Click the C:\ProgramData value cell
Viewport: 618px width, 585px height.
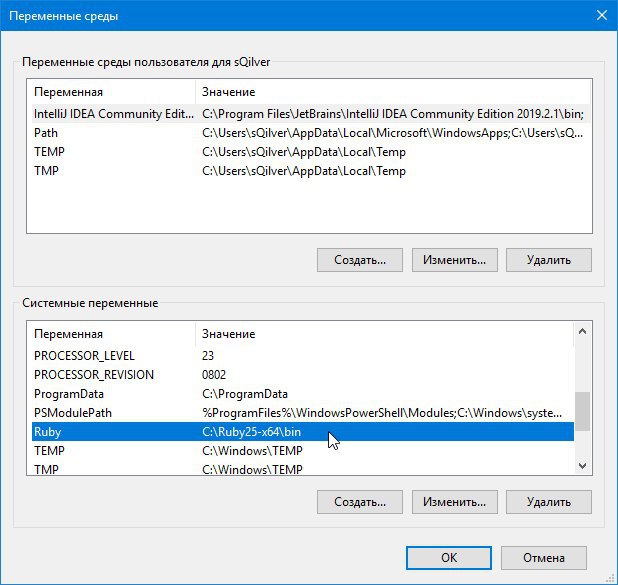[x=245, y=394]
